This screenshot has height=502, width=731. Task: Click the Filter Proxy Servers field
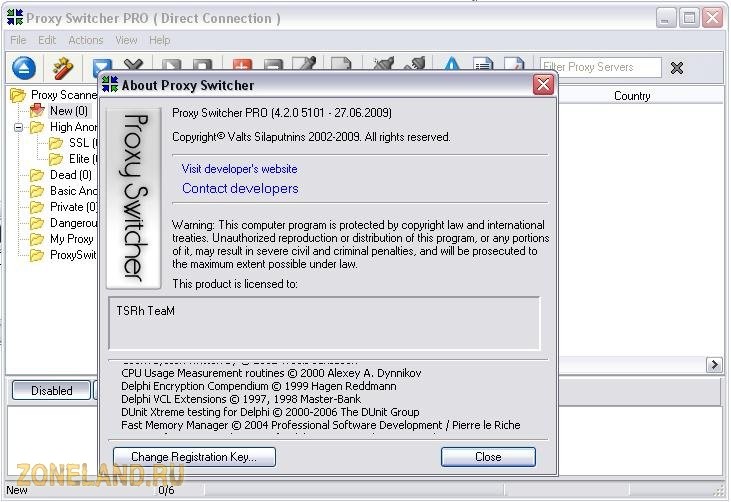click(x=600, y=67)
